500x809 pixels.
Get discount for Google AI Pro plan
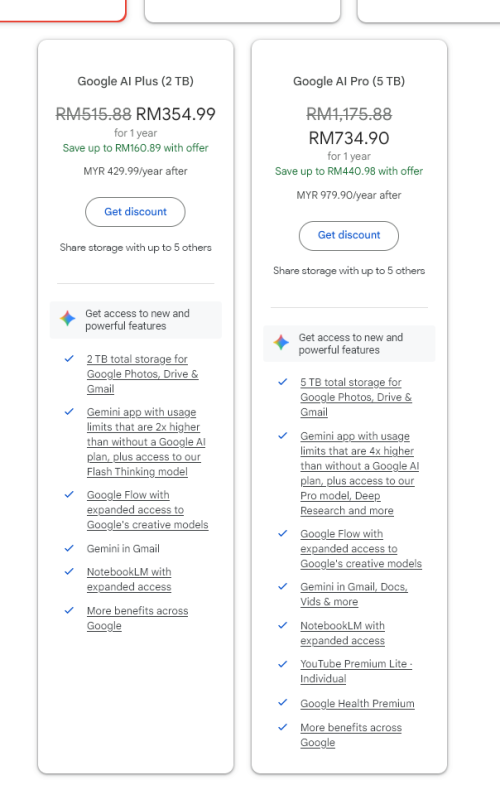pos(349,236)
